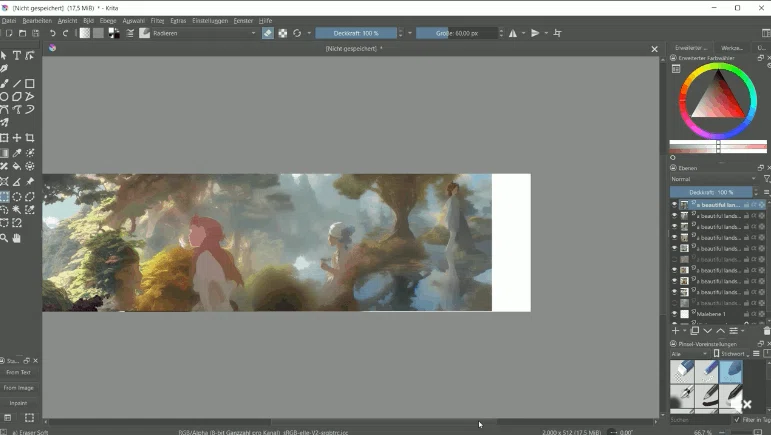The height and width of the screenshot is (435, 771).
Task: Duplicate the current layer
Action: (x=695, y=331)
